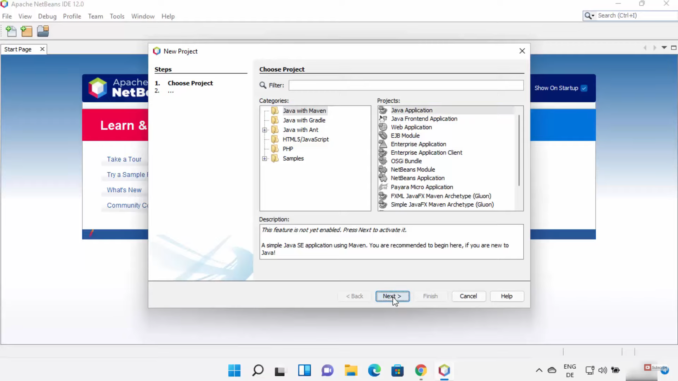Screen dimensions: 678x381
Task: Open the Windows Start menu
Action: [234, 370]
